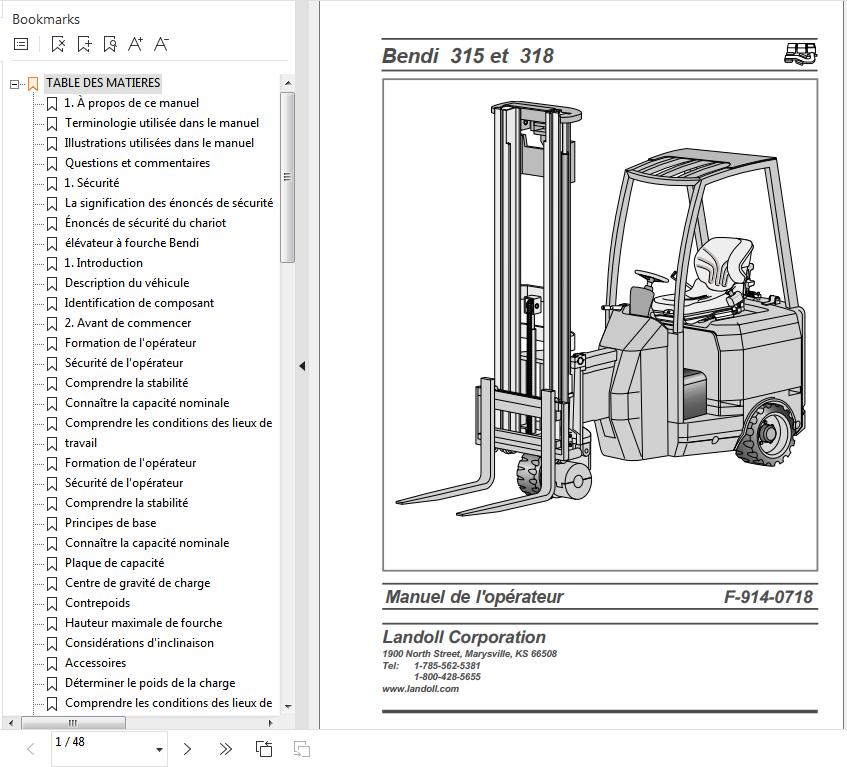The height and width of the screenshot is (767, 847).
Task: Click bookmark icon beside 'Accessoires'
Action: (52, 664)
